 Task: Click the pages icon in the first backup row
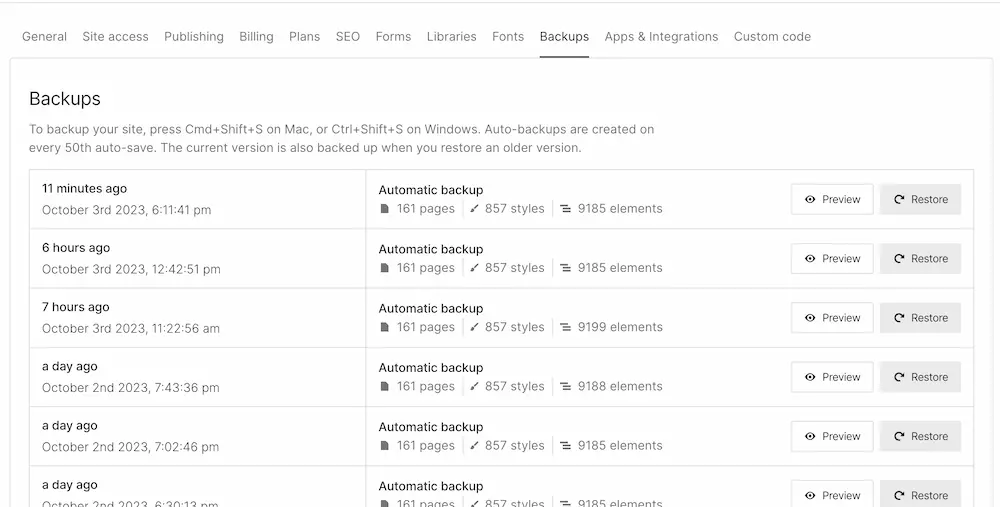pyautogui.click(x=385, y=209)
